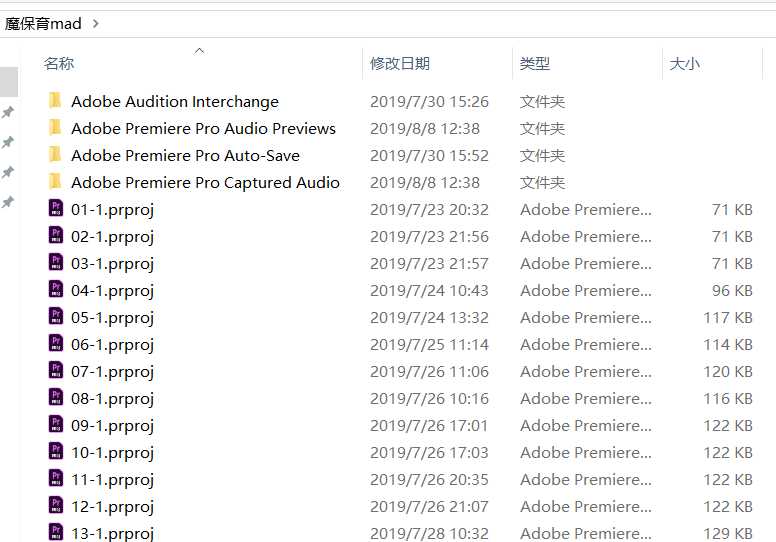The width and height of the screenshot is (776, 542).
Task: Select the Adobe Premiere Pro Auto-Save folder name
Action: (x=186, y=155)
